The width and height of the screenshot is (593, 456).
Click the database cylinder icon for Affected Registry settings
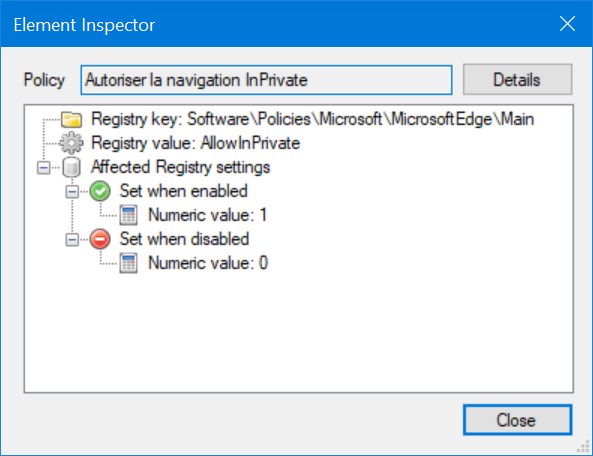(x=71, y=167)
